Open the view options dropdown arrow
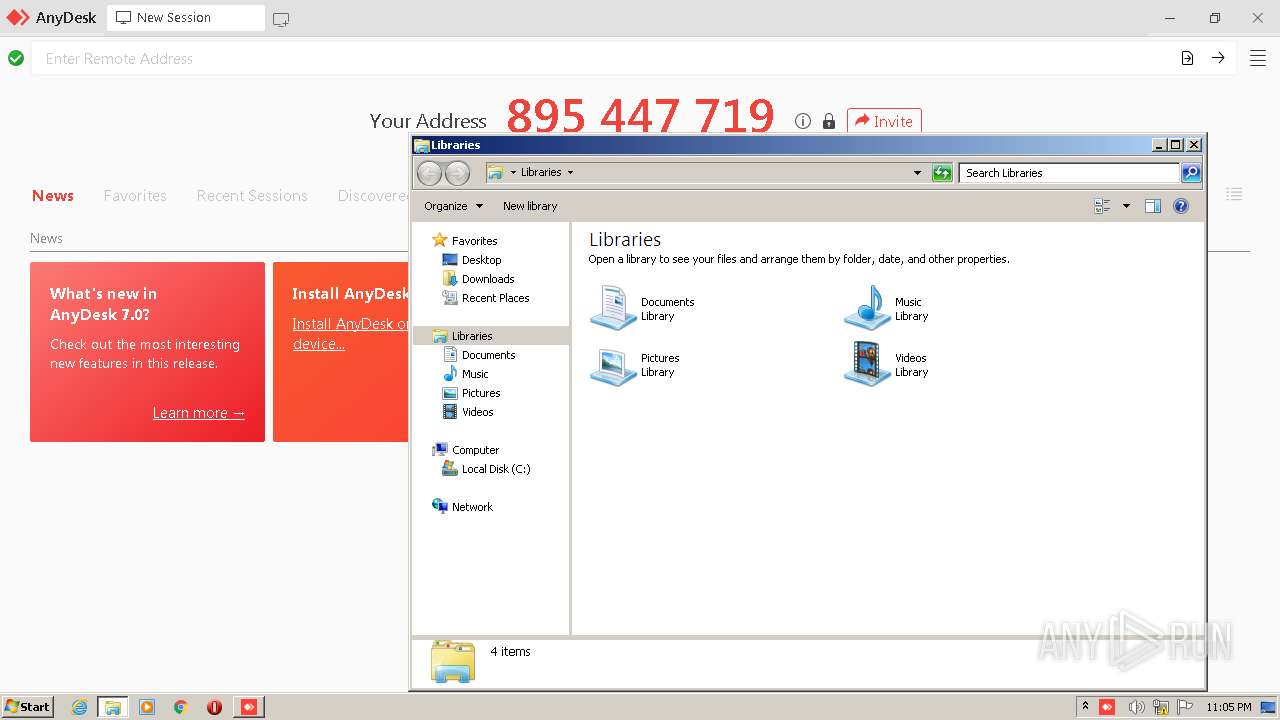This screenshot has height=720, width=1280. 1126,206
